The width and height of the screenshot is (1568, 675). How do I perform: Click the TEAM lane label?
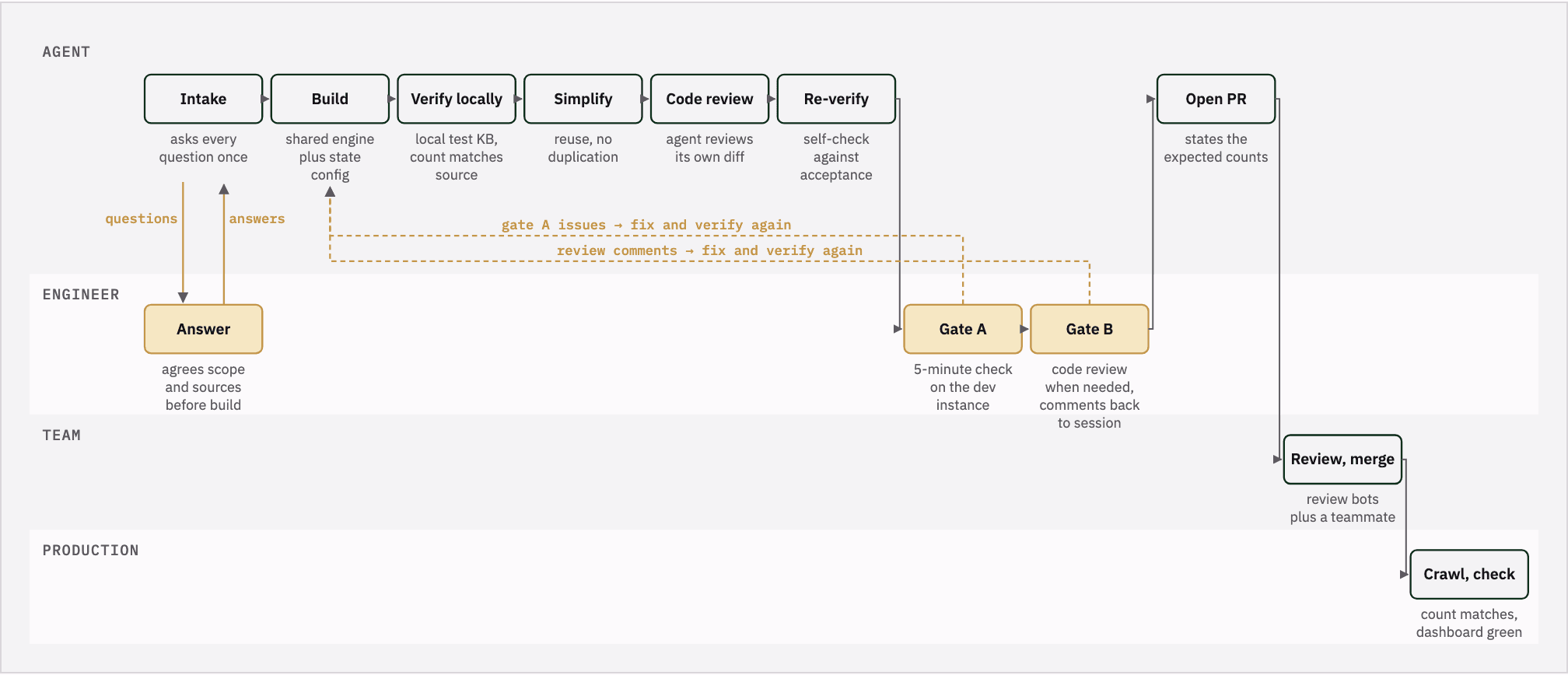point(61,435)
